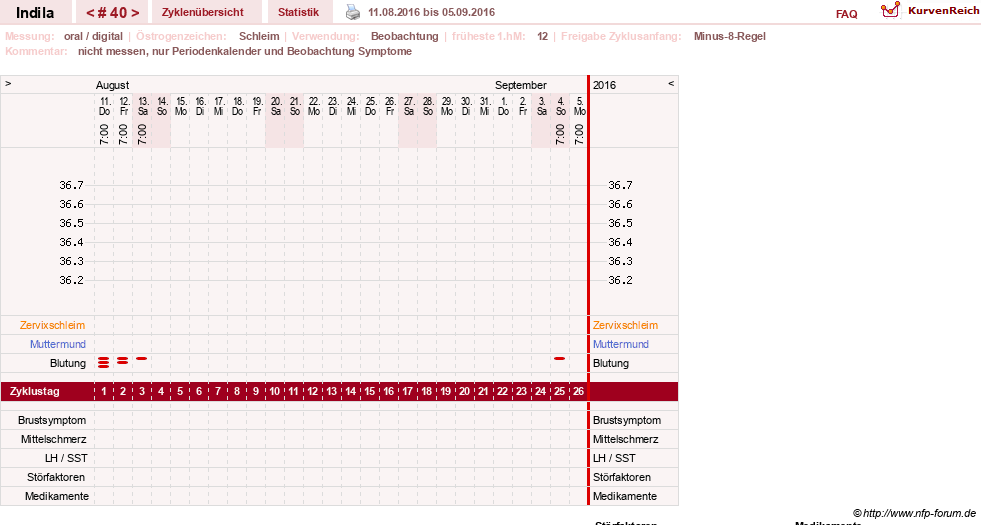Click the left LH / SST row label

(66, 458)
